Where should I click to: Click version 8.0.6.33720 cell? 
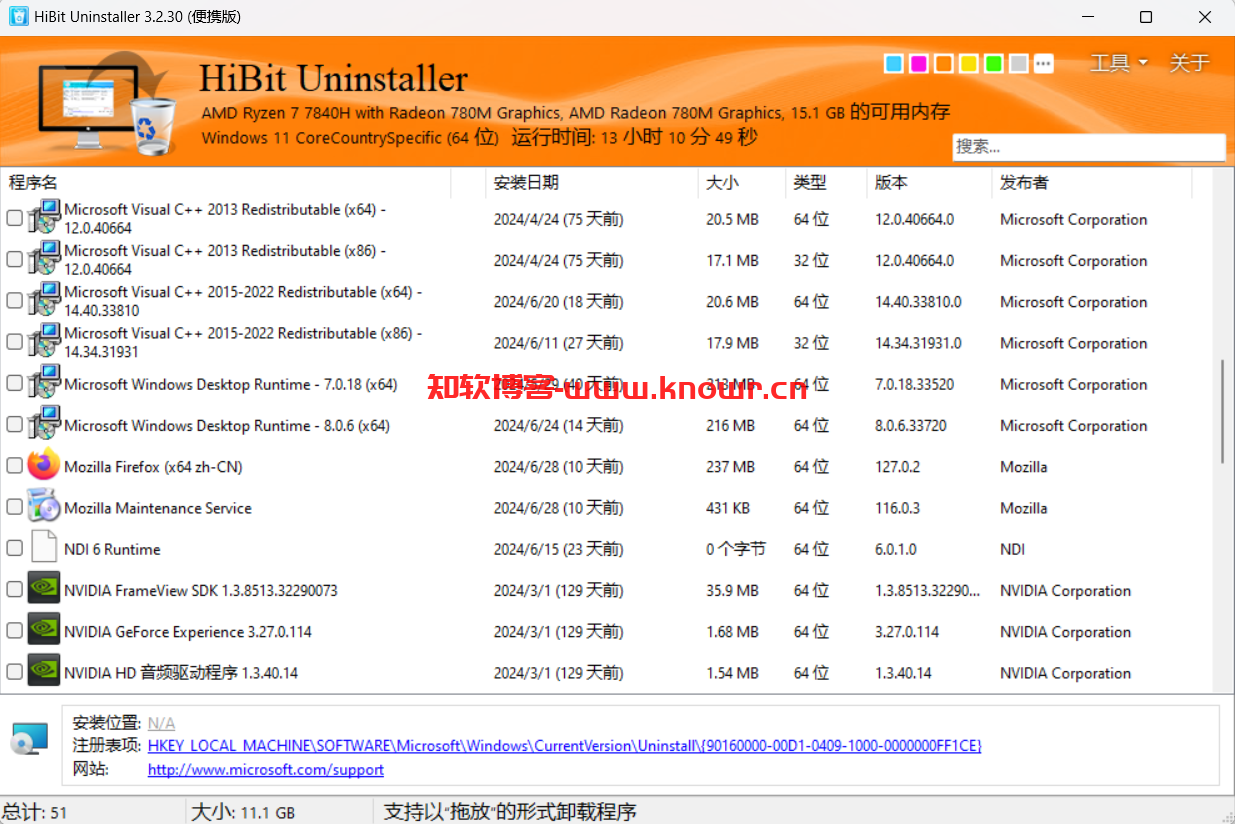pyautogui.click(x=911, y=426)
